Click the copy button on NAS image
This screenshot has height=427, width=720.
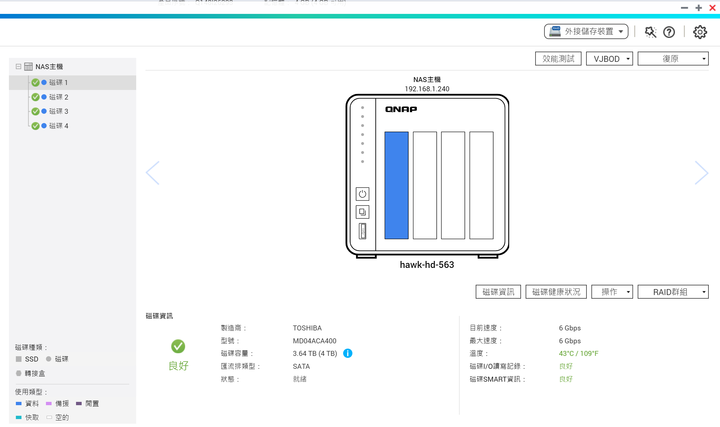click(x=362, y=212)
